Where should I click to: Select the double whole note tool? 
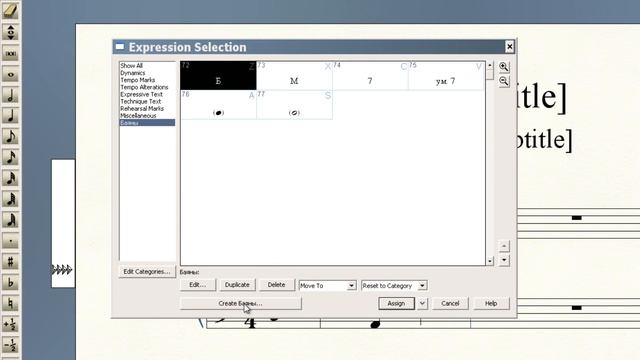click(x=11, y=53)
